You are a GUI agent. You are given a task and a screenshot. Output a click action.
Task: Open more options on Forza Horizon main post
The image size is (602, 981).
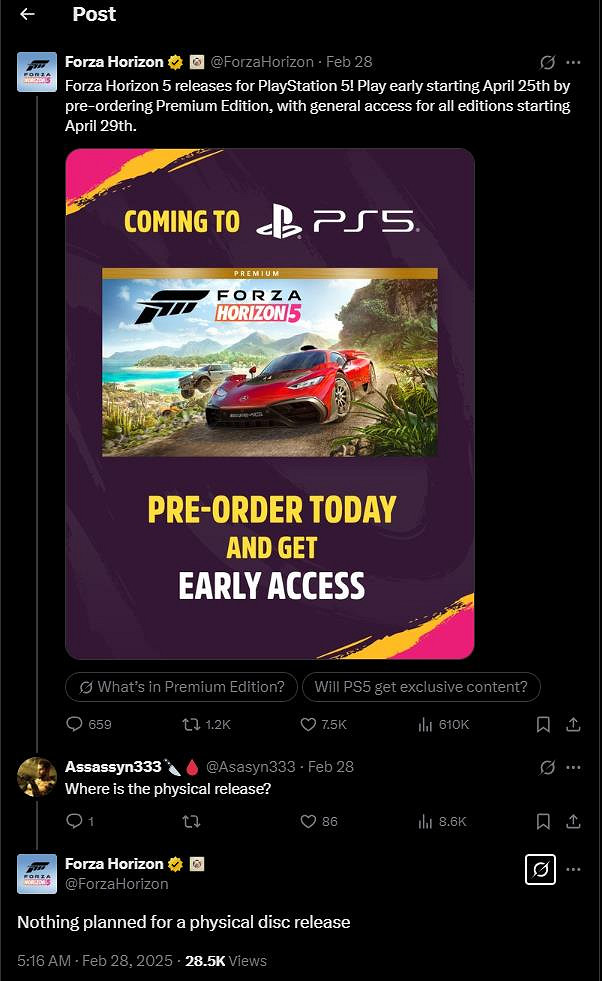pos(573,62)
